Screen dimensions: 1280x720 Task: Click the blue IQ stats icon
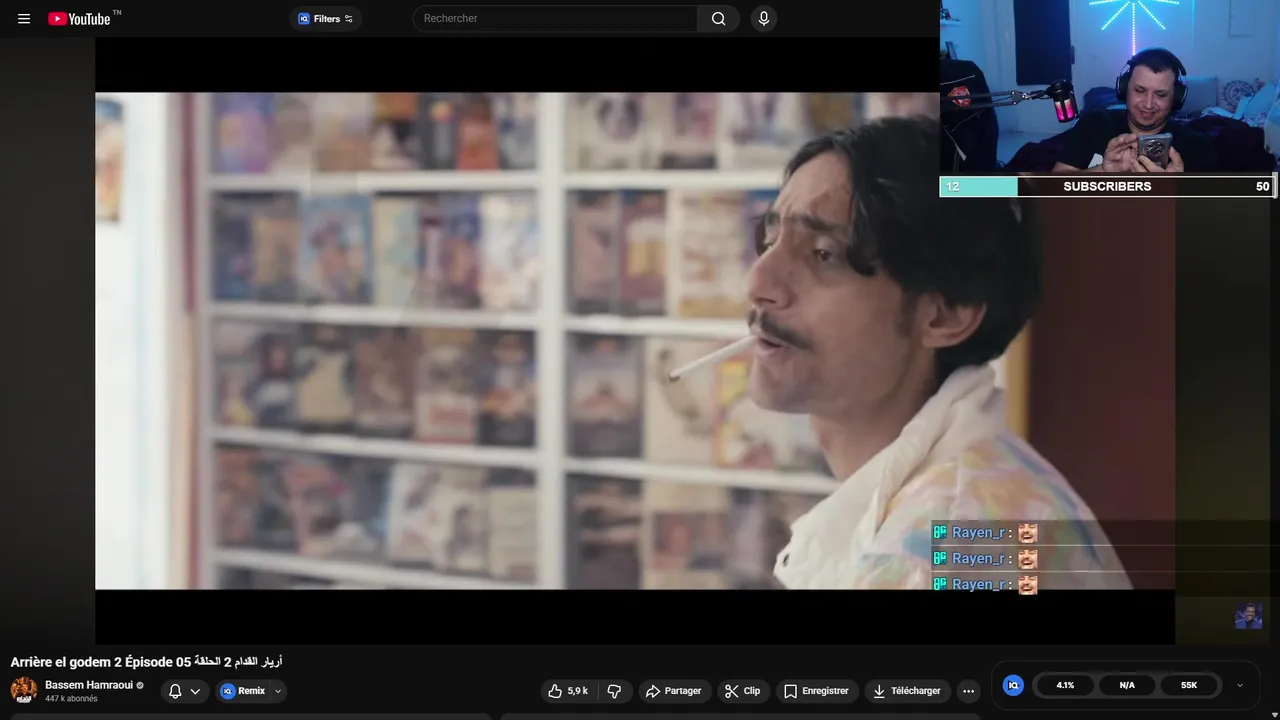tap(1013, 685)
